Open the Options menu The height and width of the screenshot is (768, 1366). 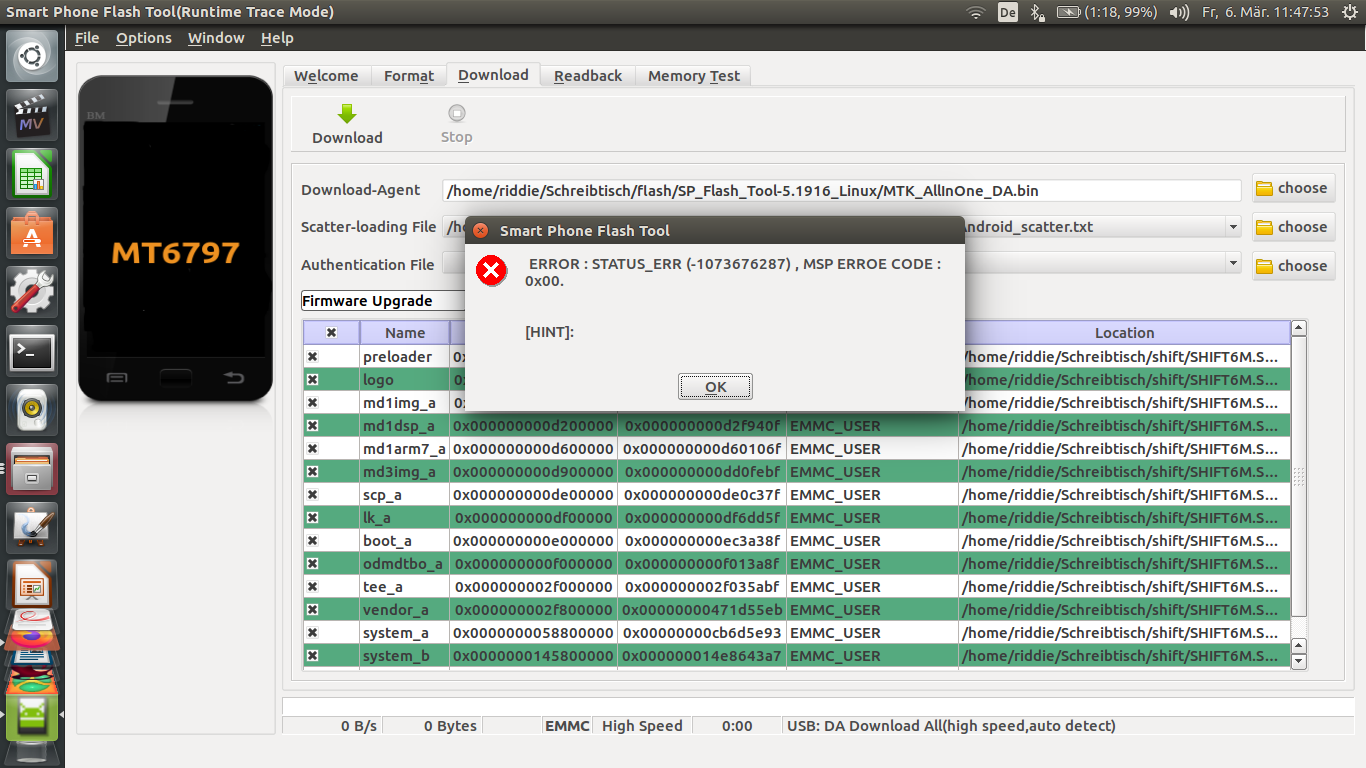[x=143, y=38]
